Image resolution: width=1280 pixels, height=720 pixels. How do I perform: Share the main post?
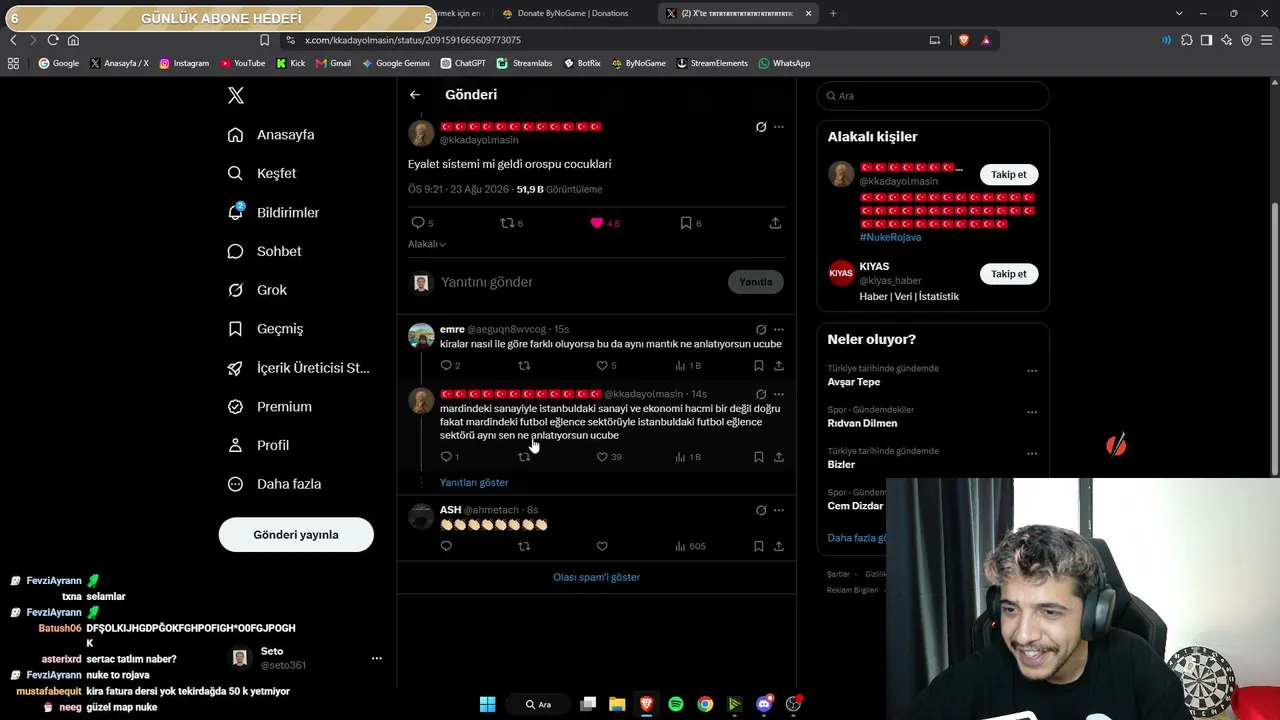click(x=775, y=223)
